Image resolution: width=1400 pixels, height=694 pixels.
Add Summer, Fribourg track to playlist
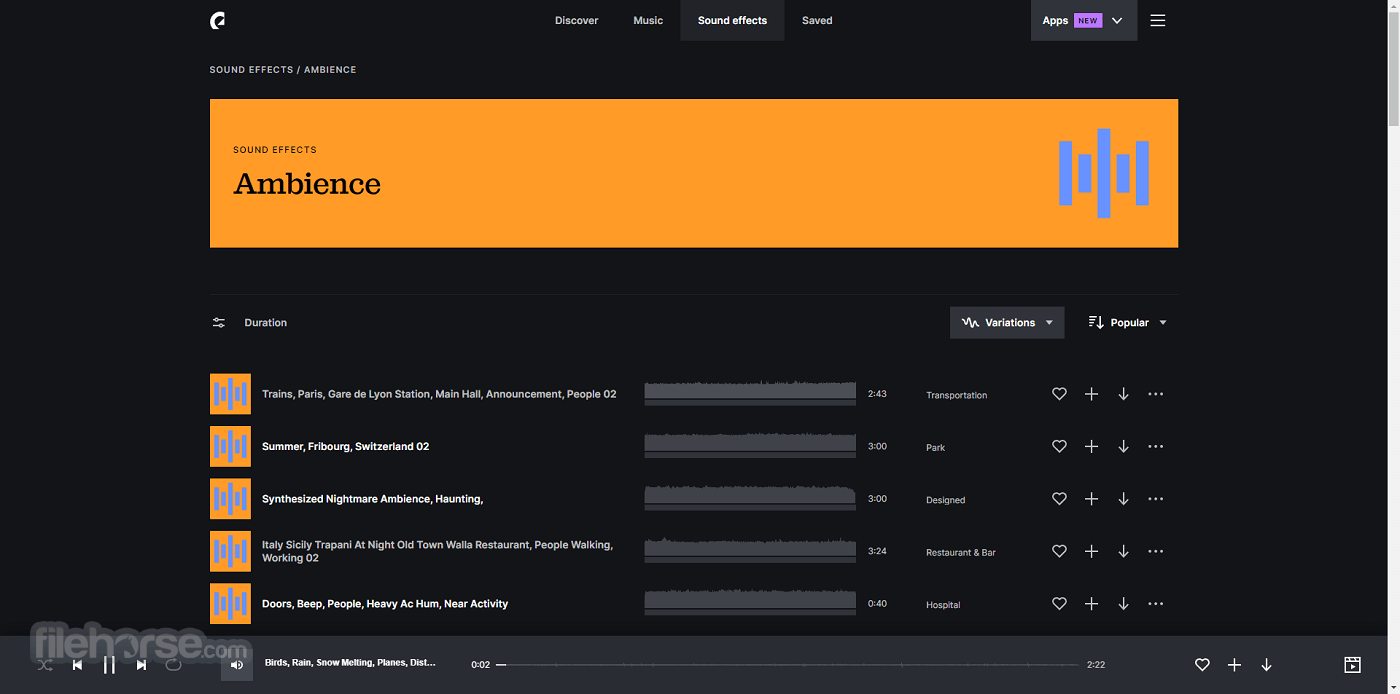click(x=1091, y=447)
